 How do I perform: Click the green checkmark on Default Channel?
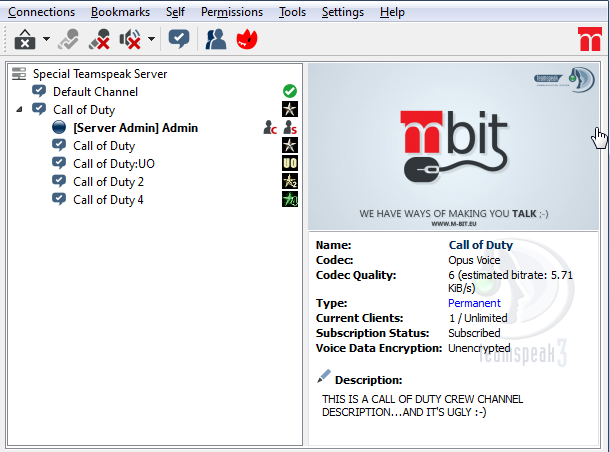[x=290, y=91]
